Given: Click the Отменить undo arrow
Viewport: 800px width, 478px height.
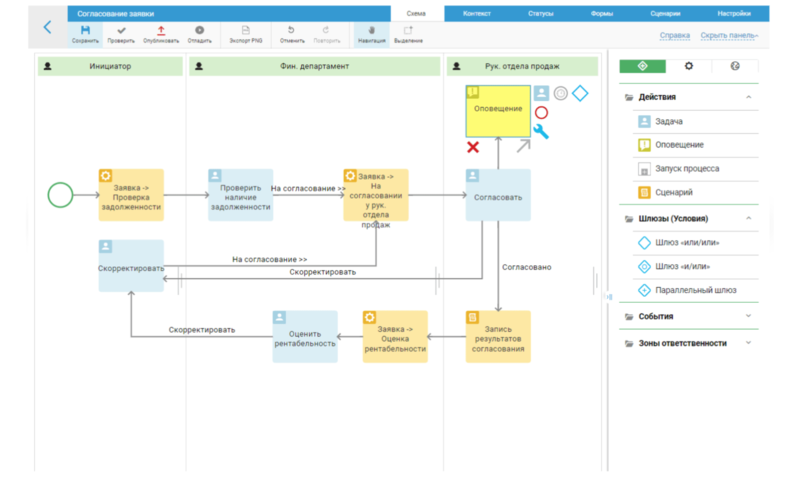Looking at the screenshot, I should 291,32.
